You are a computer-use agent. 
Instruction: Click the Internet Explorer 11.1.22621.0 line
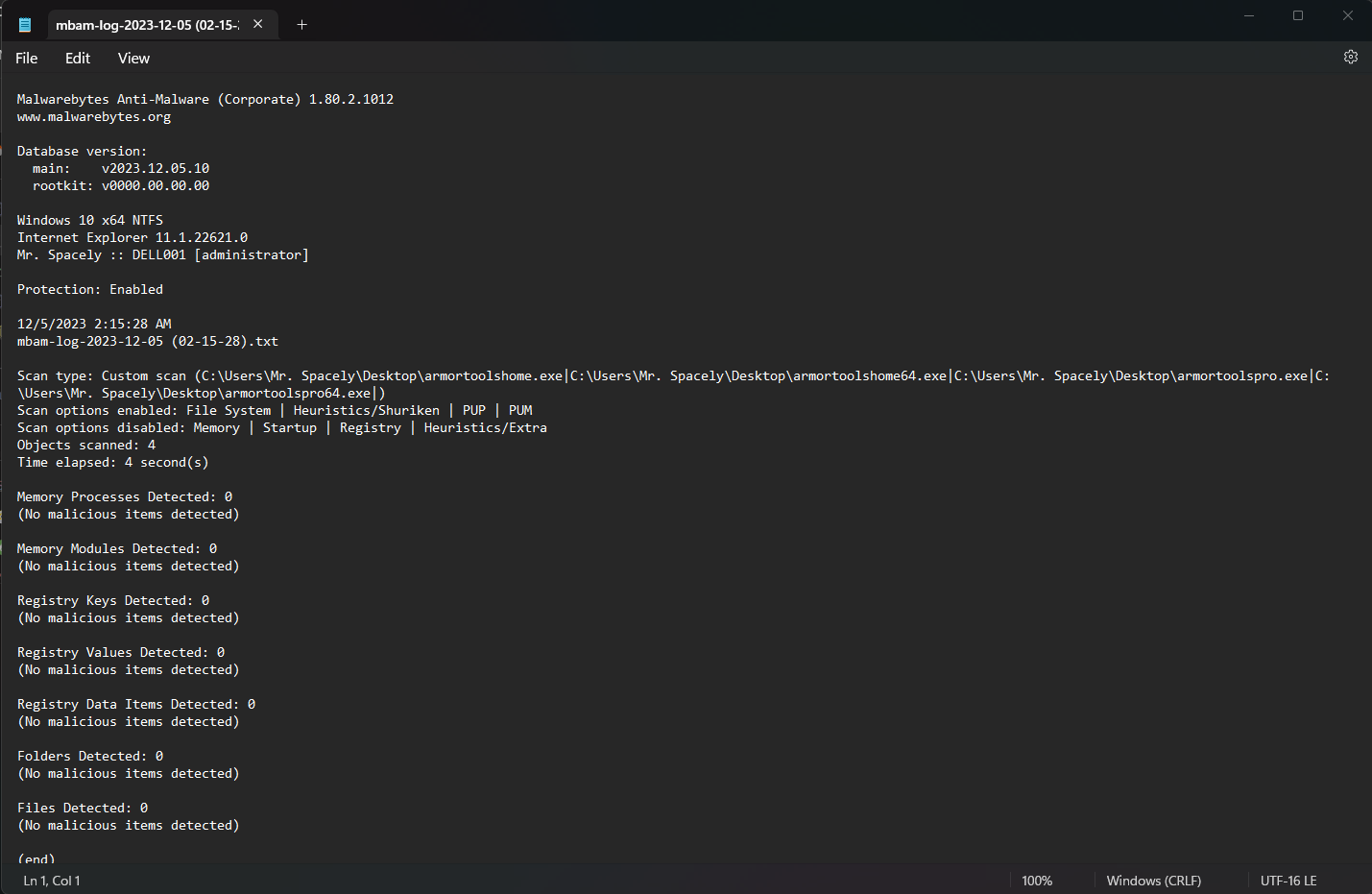[x=132, y=238]
